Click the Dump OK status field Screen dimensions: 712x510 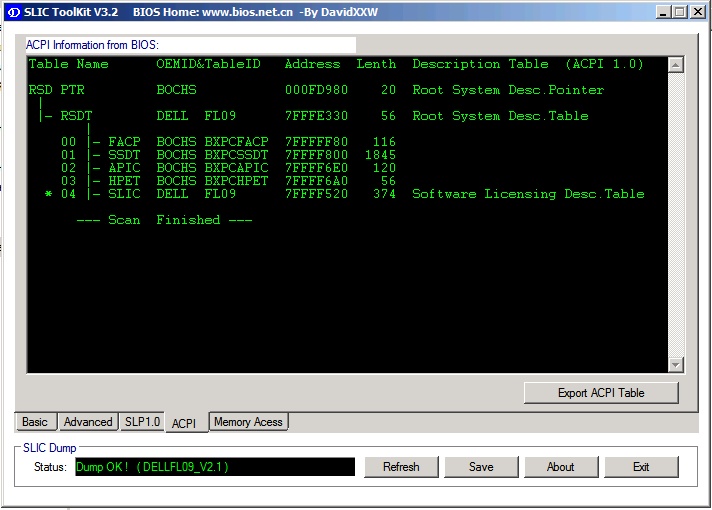pos(215,467)
